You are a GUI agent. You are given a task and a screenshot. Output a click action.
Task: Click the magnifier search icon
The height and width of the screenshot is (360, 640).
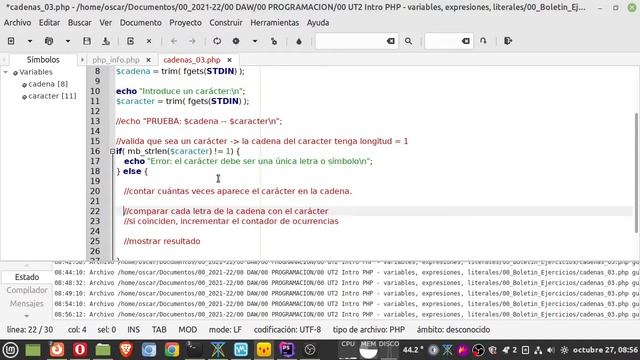pyautogui.click(x=408, y=41)
